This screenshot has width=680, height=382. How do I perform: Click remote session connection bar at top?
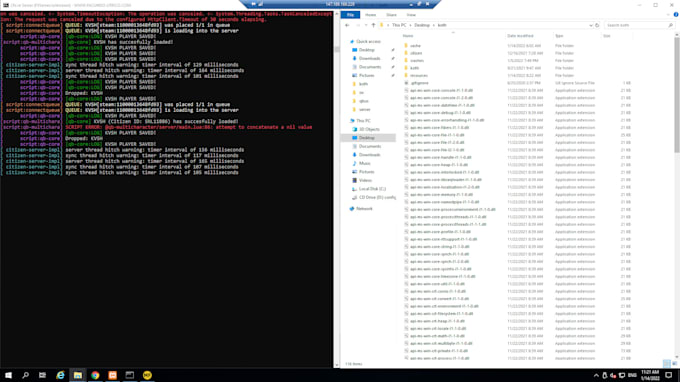point(340,4)
